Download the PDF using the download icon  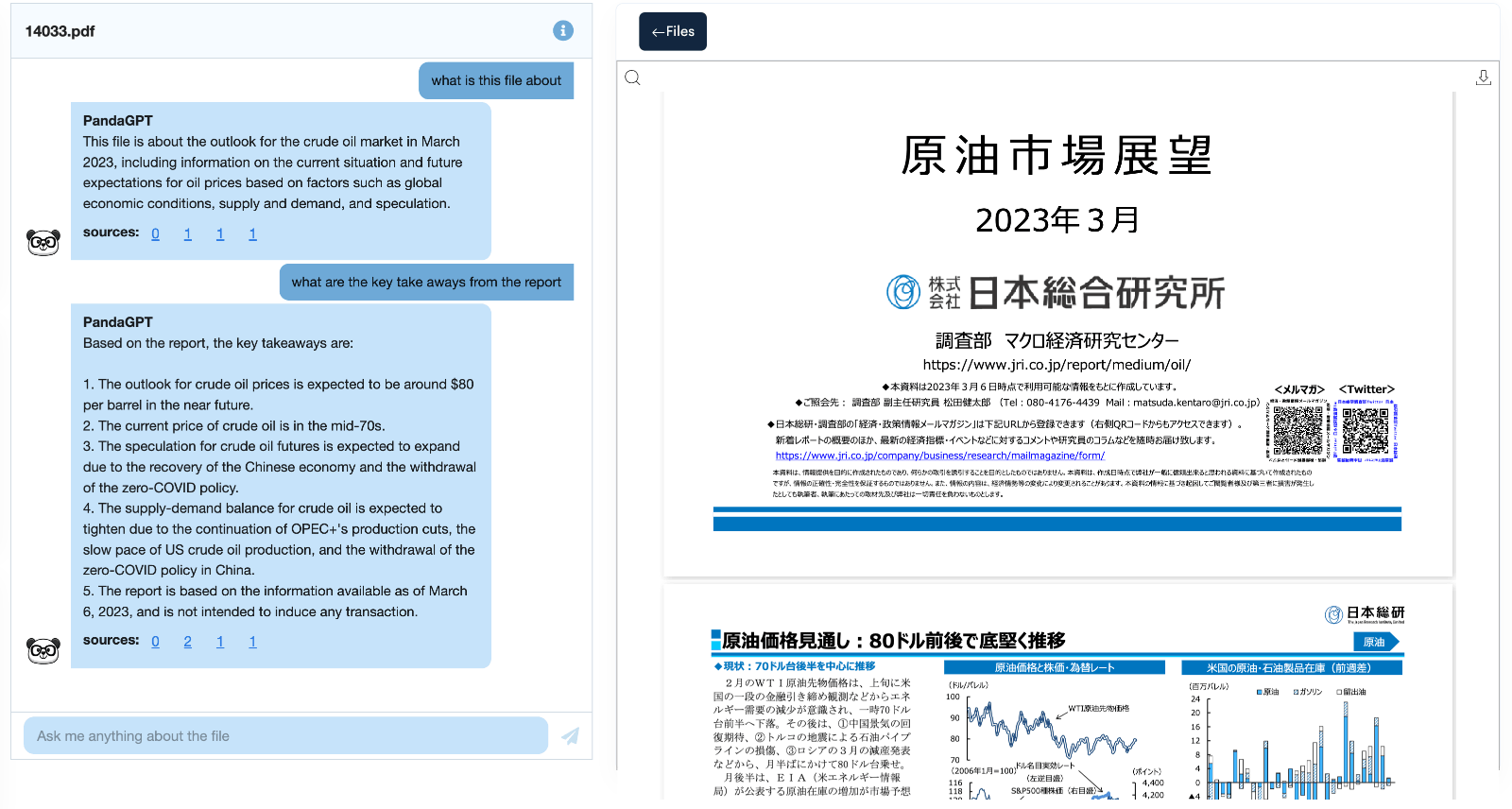pyautogui.click(x=1483, y=77)
